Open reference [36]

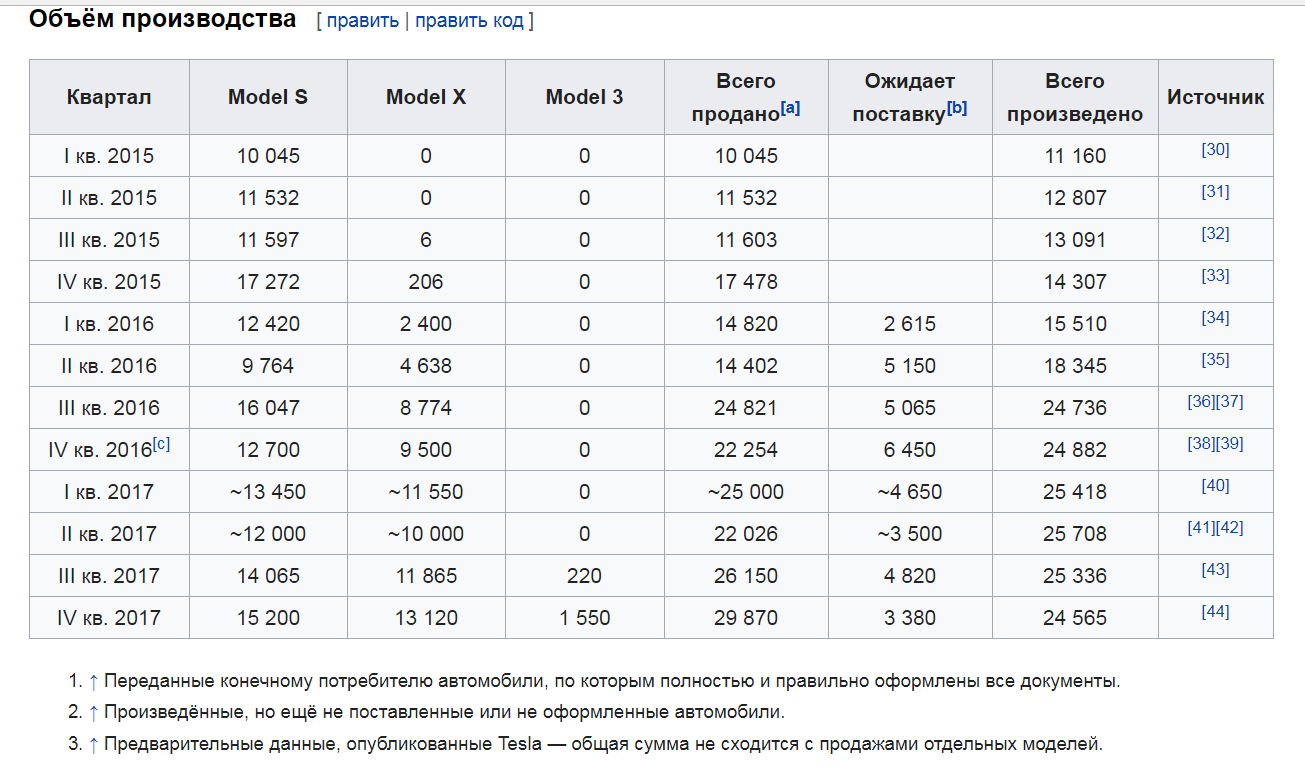[x=1201, y=402]
